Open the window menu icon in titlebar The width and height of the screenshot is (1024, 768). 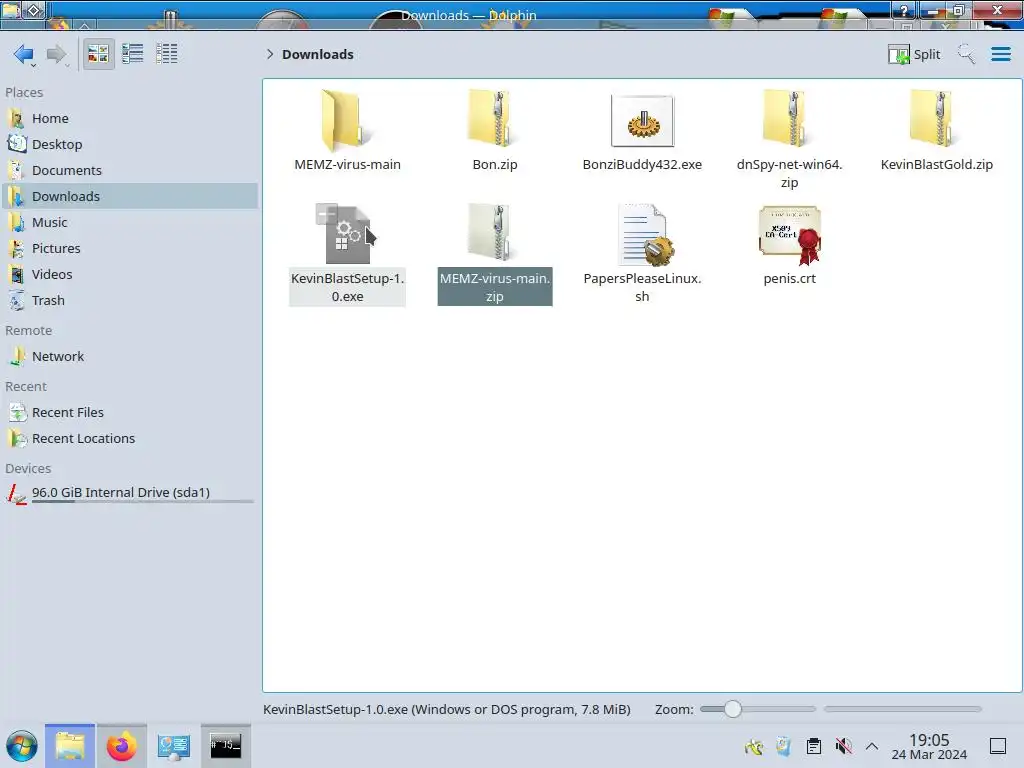pos(12,10)
